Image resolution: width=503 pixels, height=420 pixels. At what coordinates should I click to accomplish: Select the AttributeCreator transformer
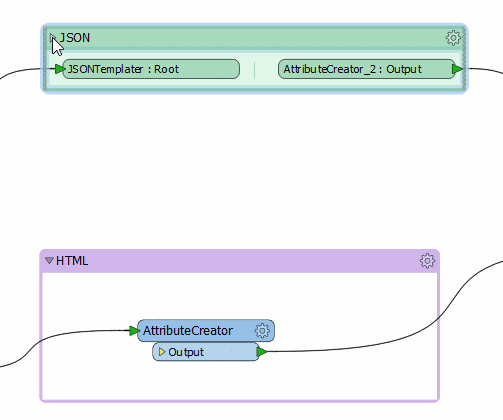[x=206, y=331]
